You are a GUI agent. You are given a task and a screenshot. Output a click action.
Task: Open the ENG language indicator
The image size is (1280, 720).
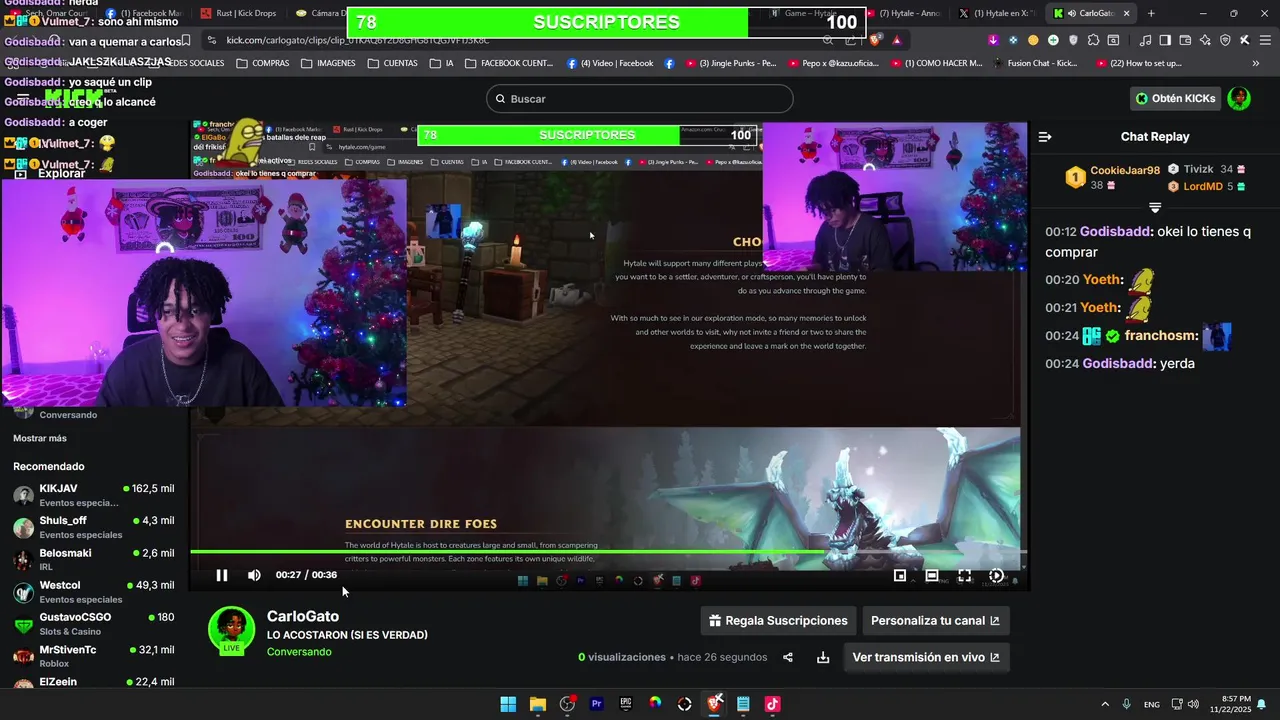(x=1152, y=704)
